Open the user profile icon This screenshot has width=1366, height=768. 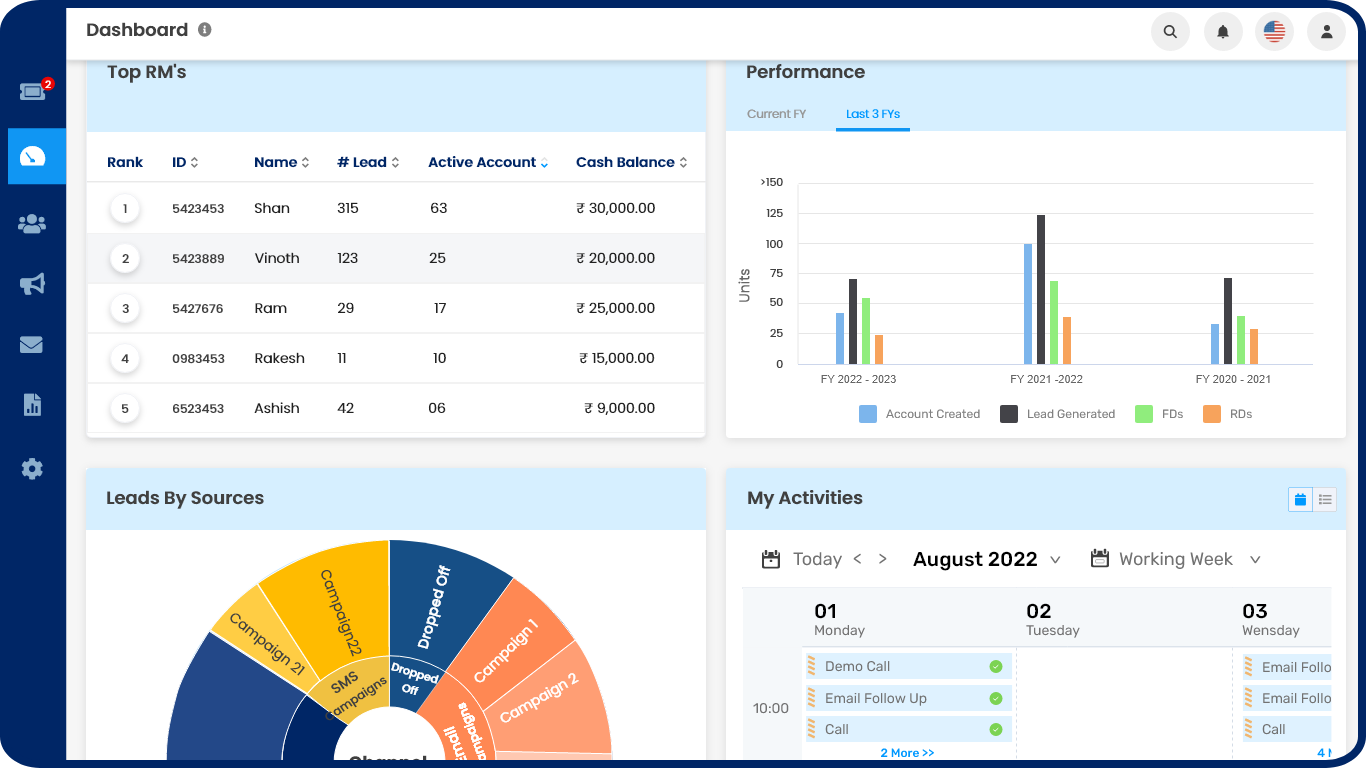[x=1326, y=32]
